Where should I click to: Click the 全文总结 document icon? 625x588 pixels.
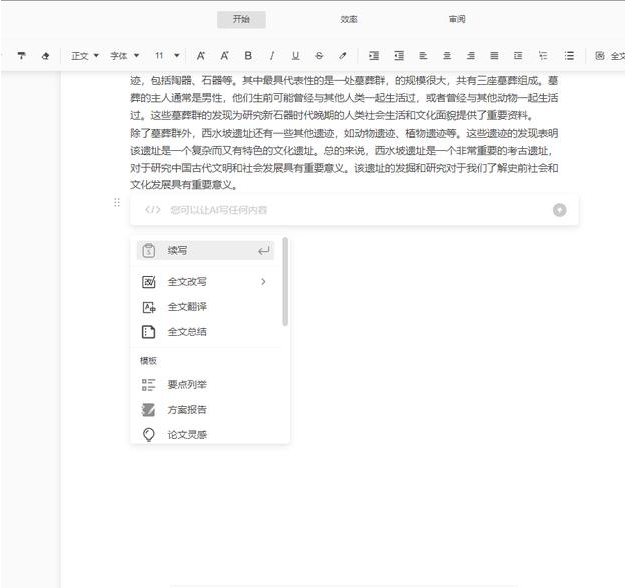149,332
